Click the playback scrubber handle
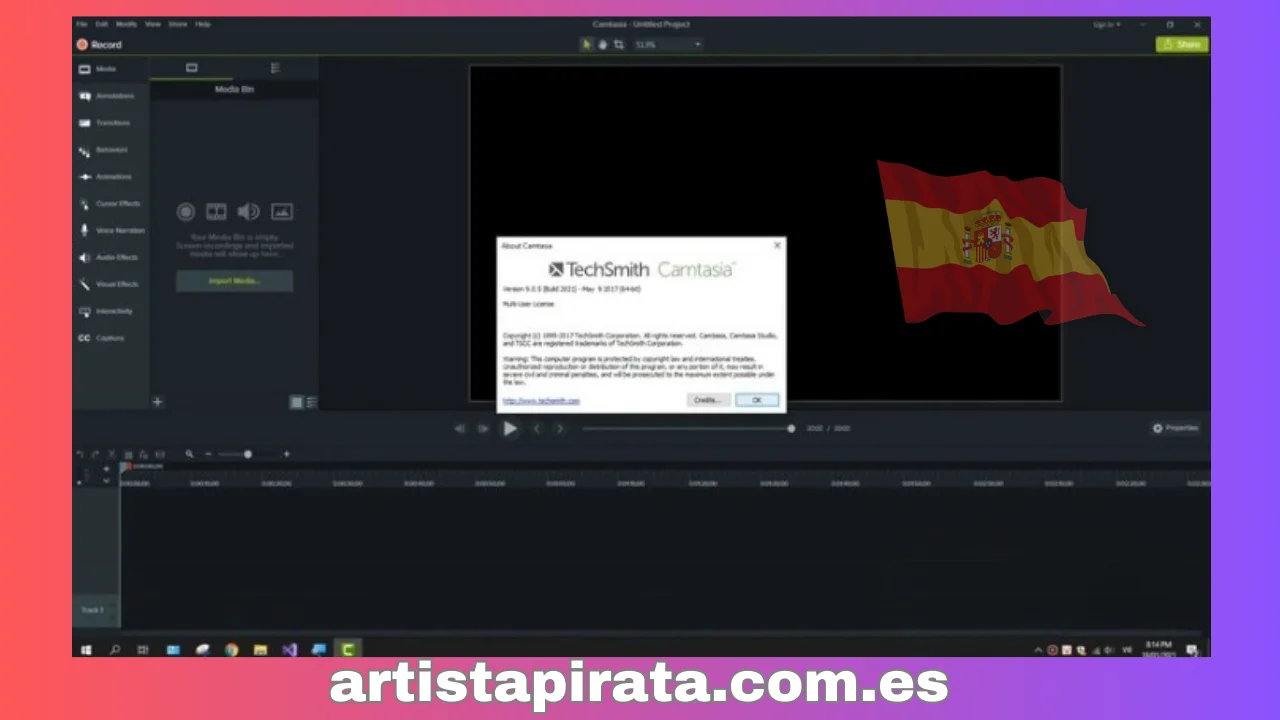The height and width of the screenshot is (720, 1280). pyautogui.click(x=791, y=428)
